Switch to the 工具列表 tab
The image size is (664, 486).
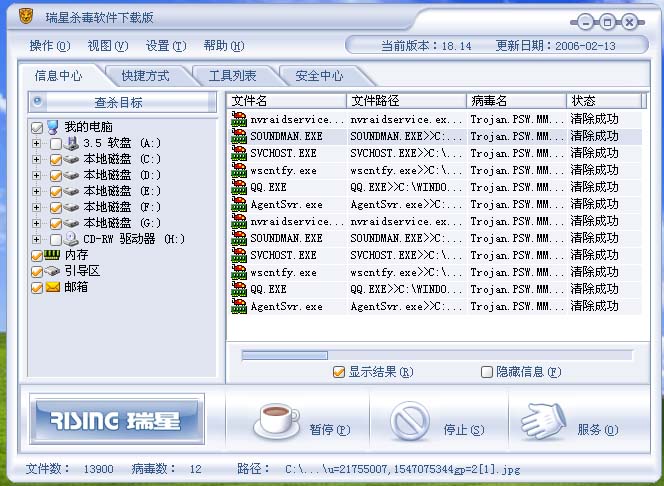pos(232,76)
